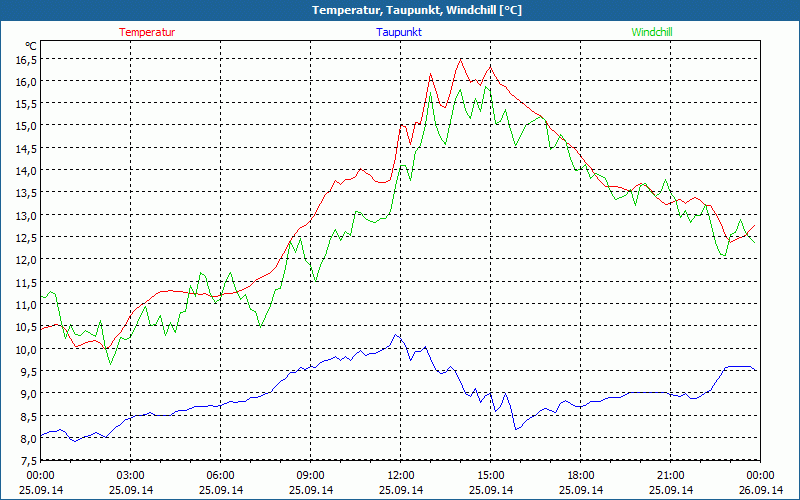Pick the 12:00 time axis label
This screenshot has height=500, width=800.
tap(400, 475)
